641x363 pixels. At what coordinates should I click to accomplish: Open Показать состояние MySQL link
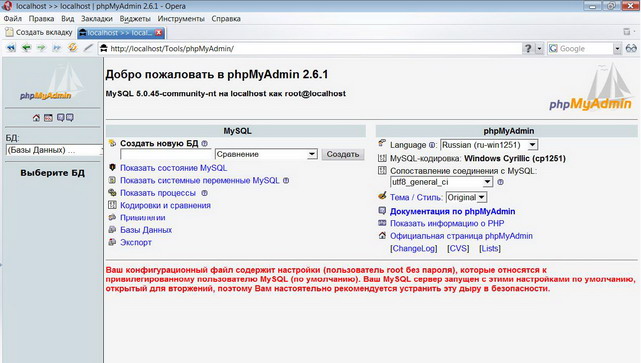click(173, 168)
